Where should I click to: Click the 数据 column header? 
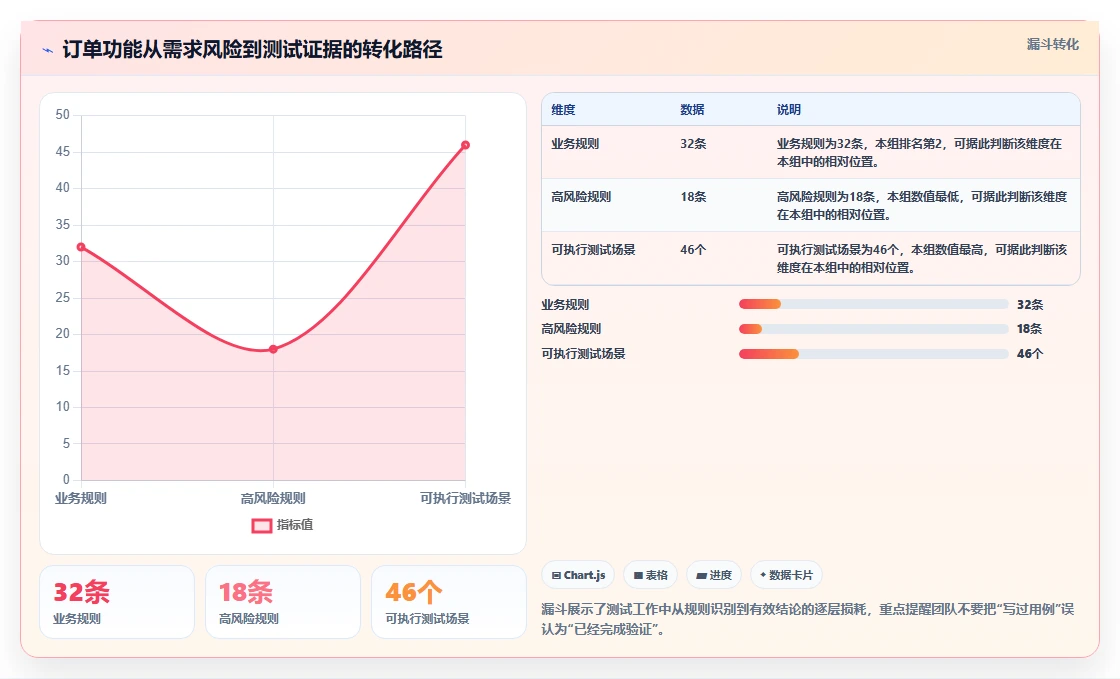(692, 109)
